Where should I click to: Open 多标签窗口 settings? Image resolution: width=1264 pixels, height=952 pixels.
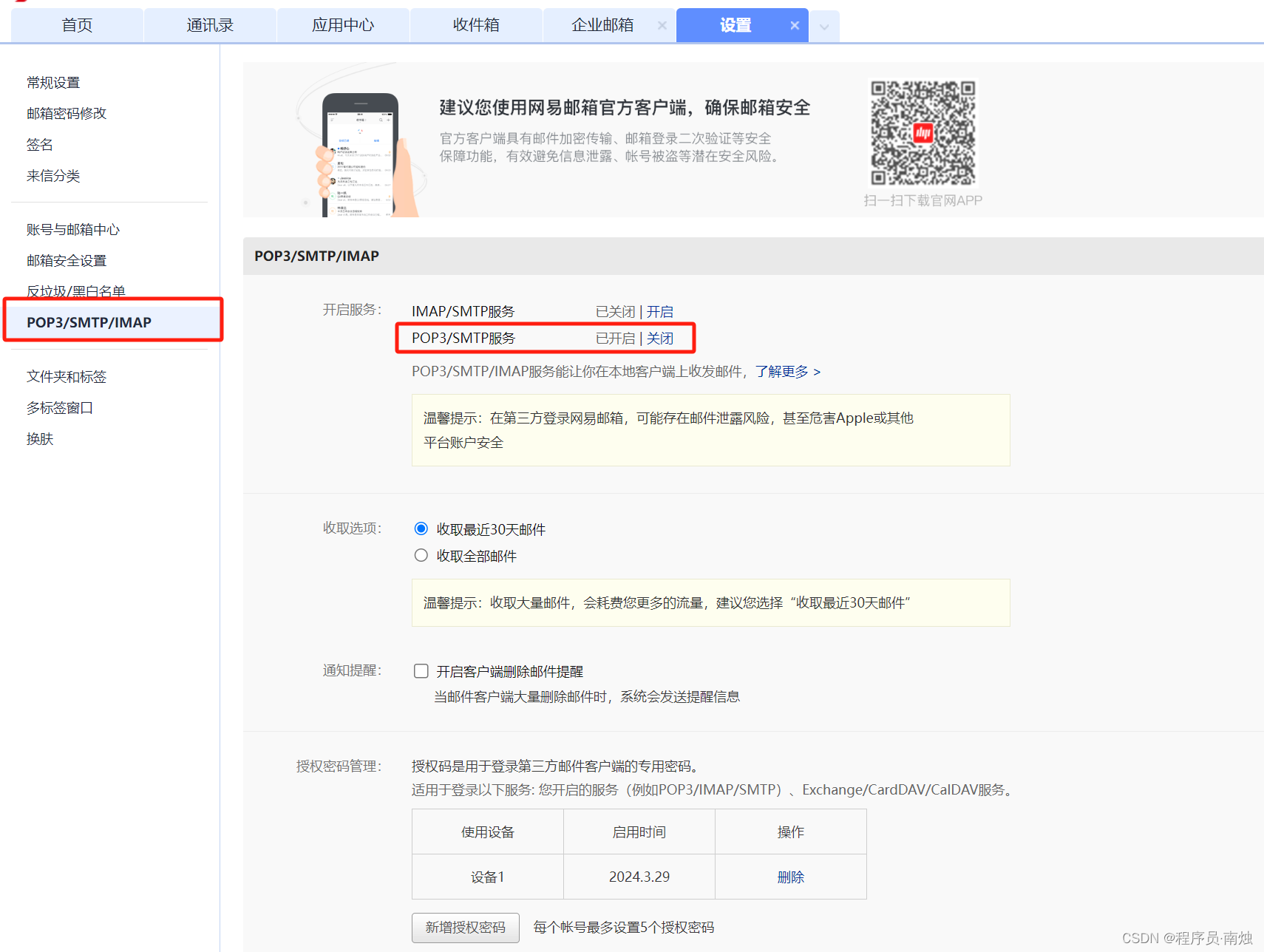point(60,408)
